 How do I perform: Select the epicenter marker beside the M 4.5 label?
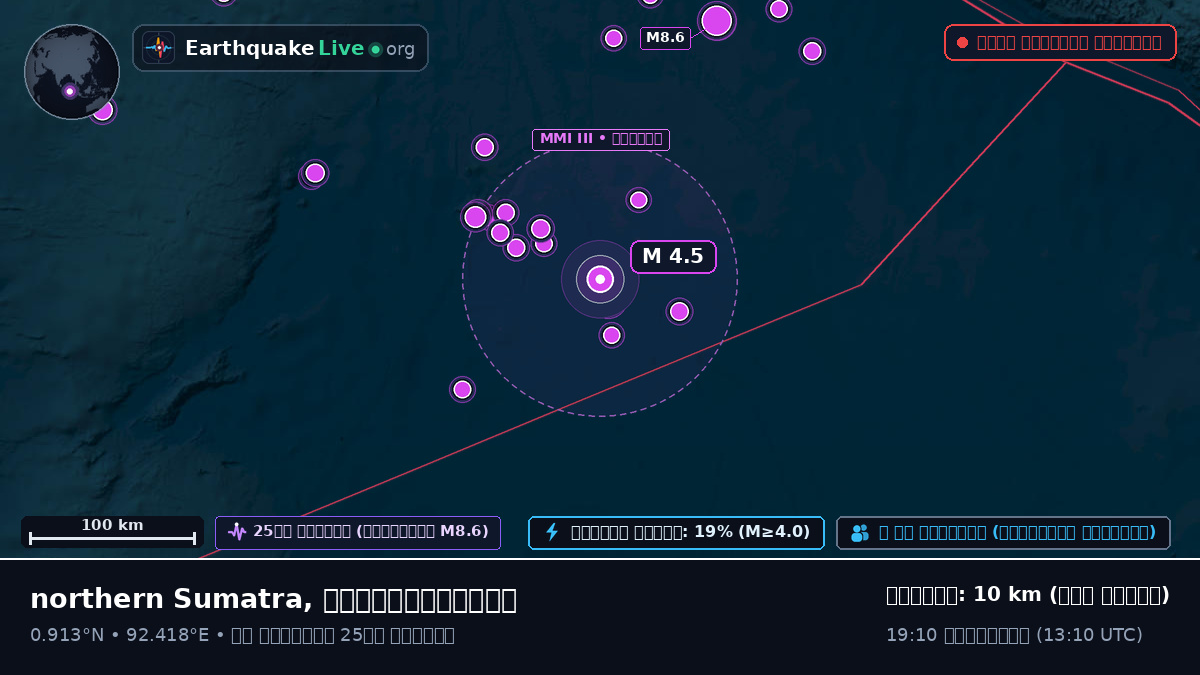coord(600,279)
